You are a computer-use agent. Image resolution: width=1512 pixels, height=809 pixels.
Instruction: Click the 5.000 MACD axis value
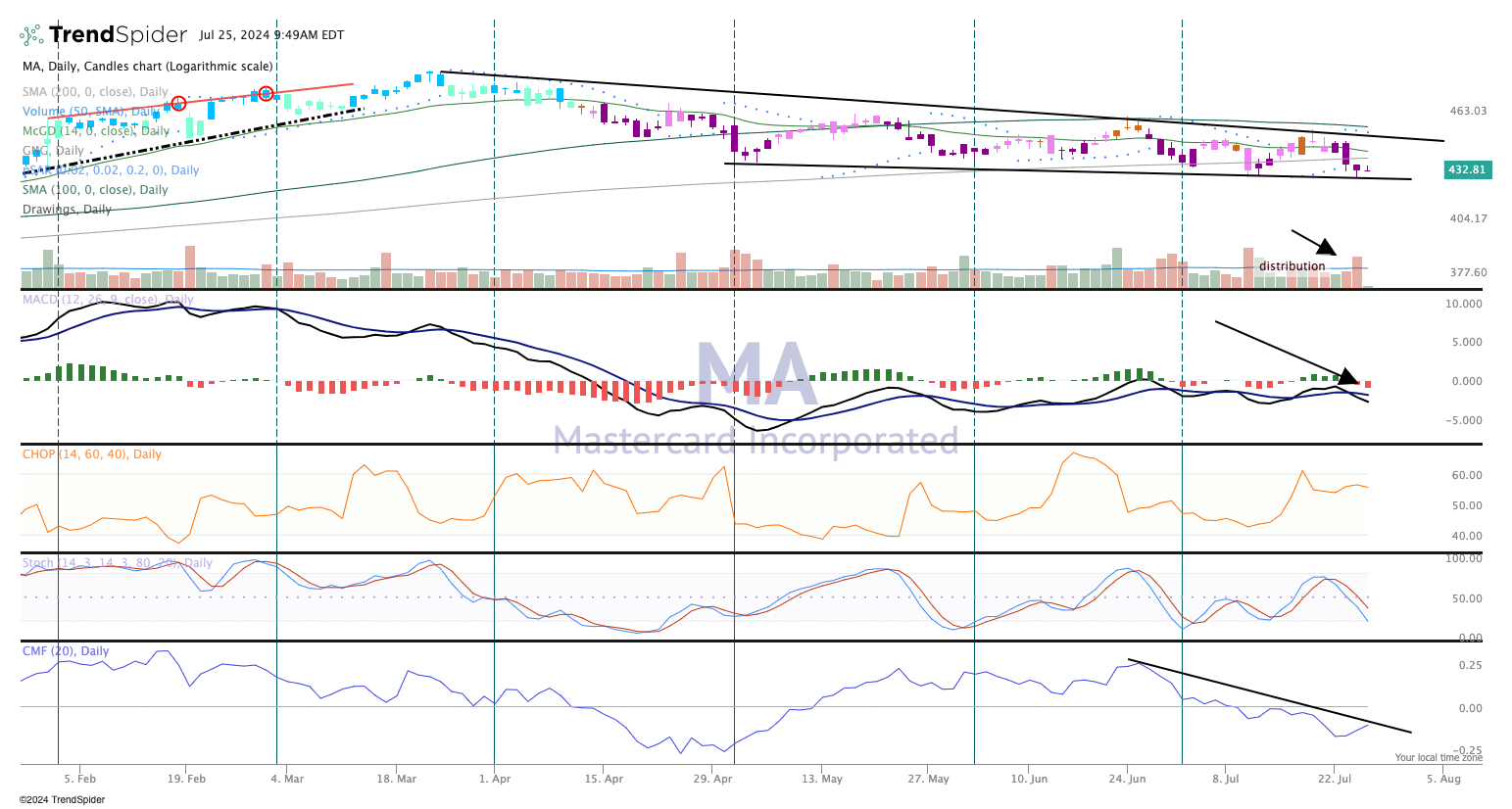1467,343
